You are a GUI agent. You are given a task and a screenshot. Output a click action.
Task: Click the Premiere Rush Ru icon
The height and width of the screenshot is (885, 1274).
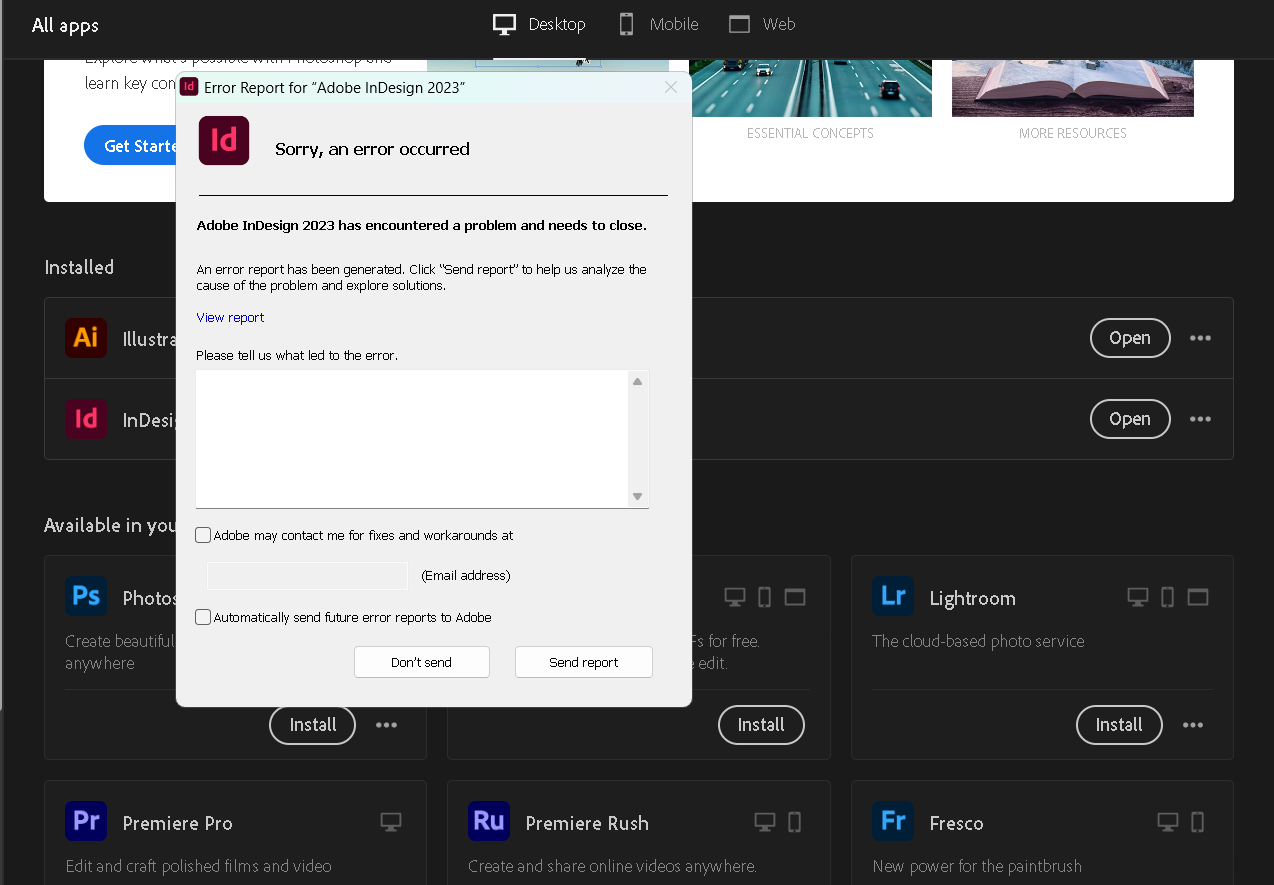(488, 821)
